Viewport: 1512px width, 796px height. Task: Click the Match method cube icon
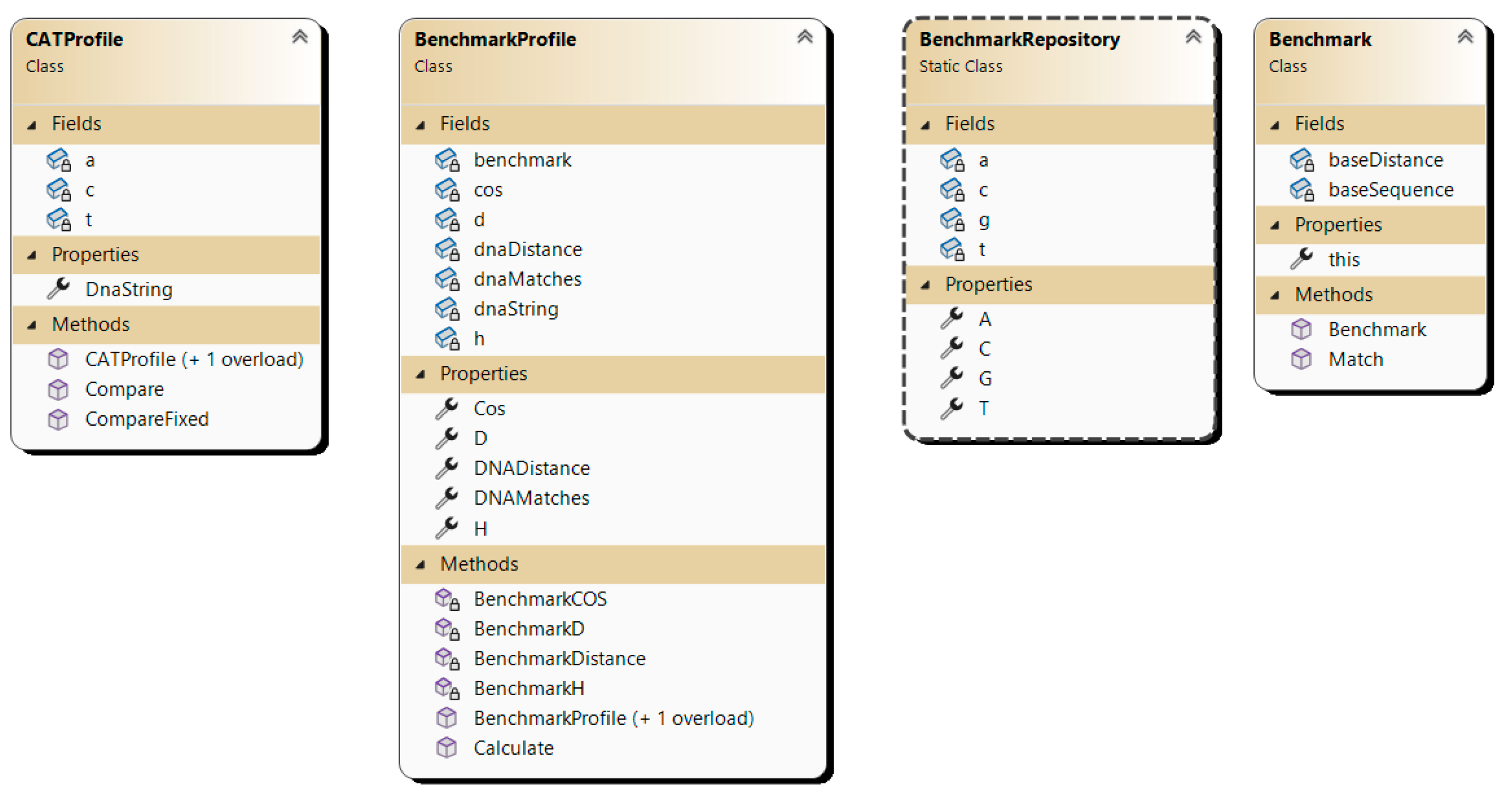(x=1301, y=359)
